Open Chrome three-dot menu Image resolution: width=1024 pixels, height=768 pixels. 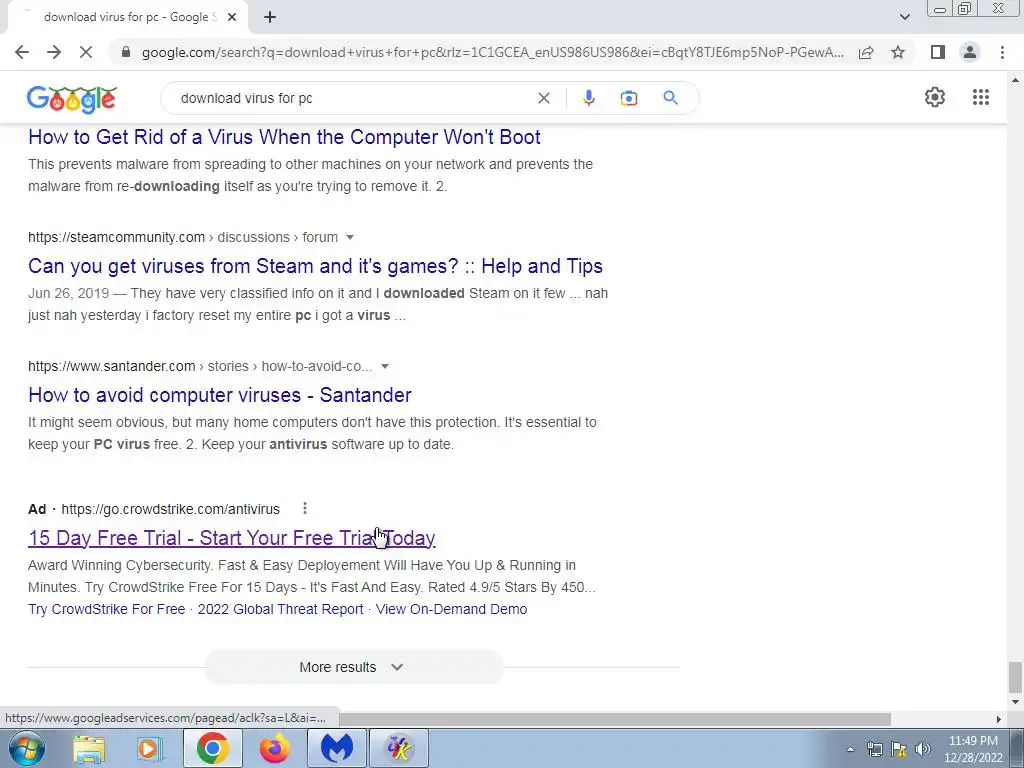1002,52
